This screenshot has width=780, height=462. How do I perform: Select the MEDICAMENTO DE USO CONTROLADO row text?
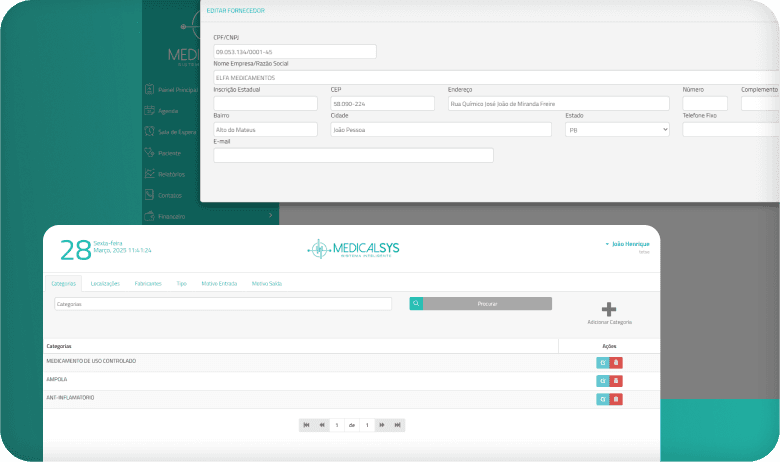[x=91, y=361]
